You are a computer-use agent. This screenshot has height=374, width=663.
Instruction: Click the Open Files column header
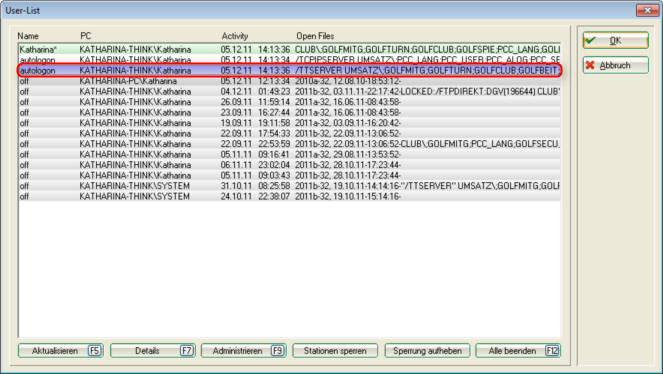point(315,36)
